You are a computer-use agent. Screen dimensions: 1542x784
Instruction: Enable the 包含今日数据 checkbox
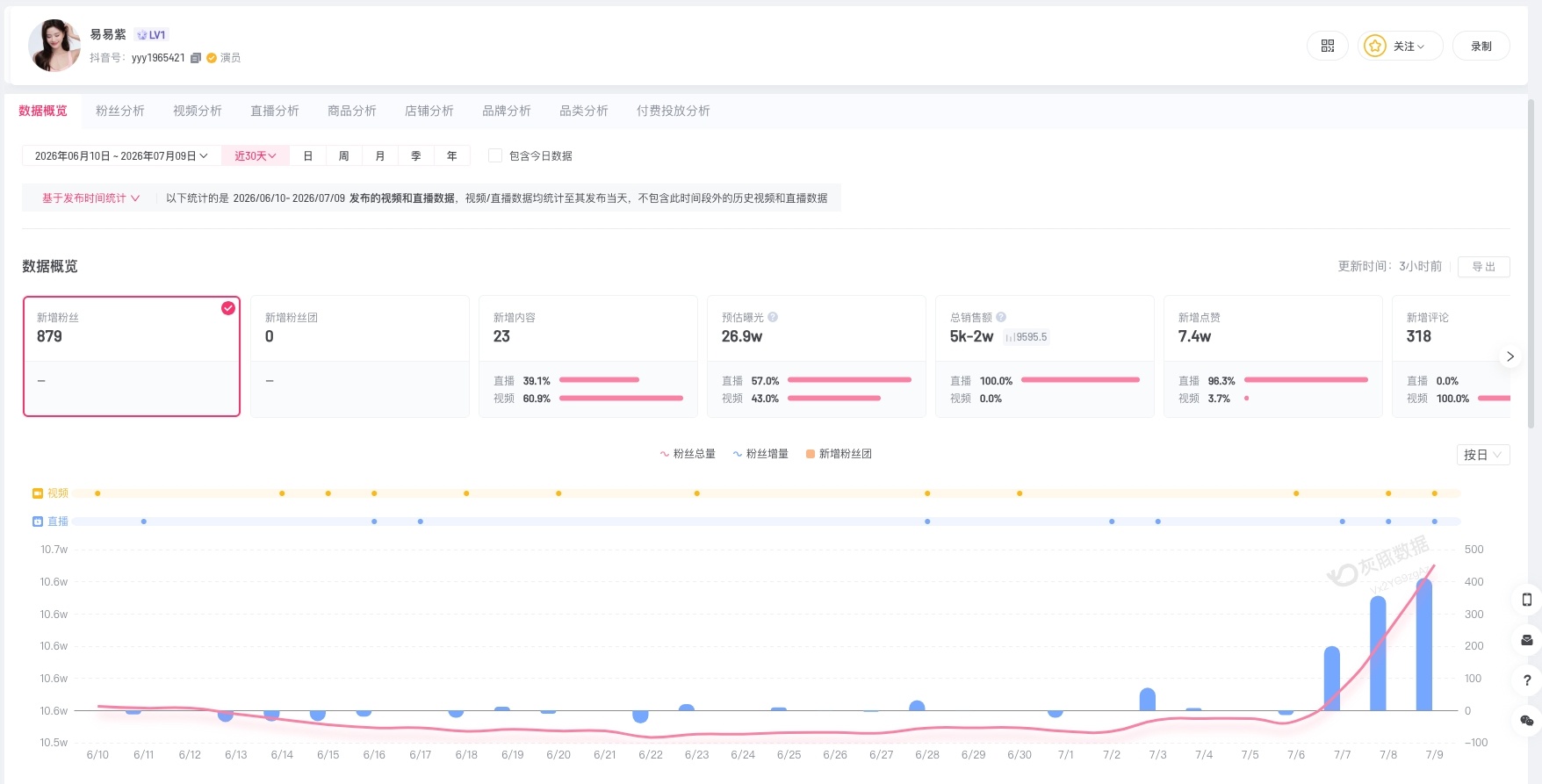click(495, 155)
